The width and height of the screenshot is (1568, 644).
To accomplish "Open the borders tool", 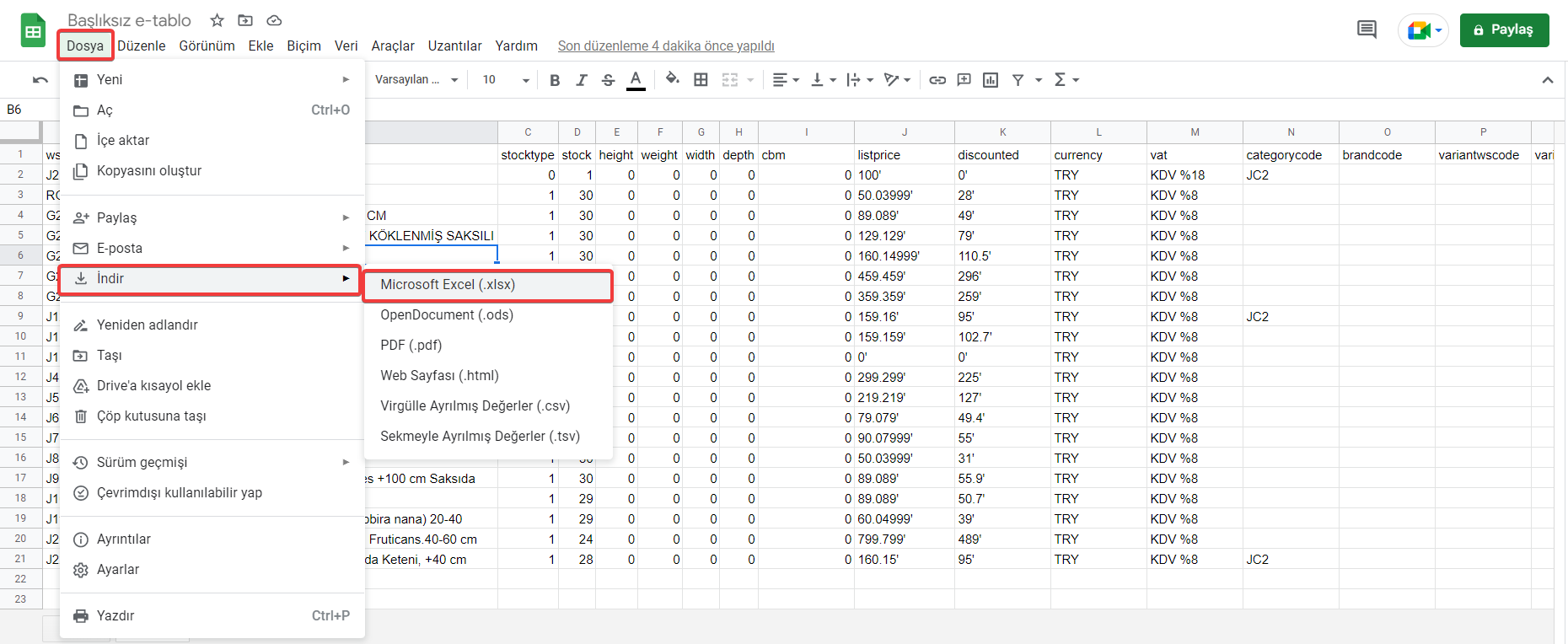I will [701, 80].
